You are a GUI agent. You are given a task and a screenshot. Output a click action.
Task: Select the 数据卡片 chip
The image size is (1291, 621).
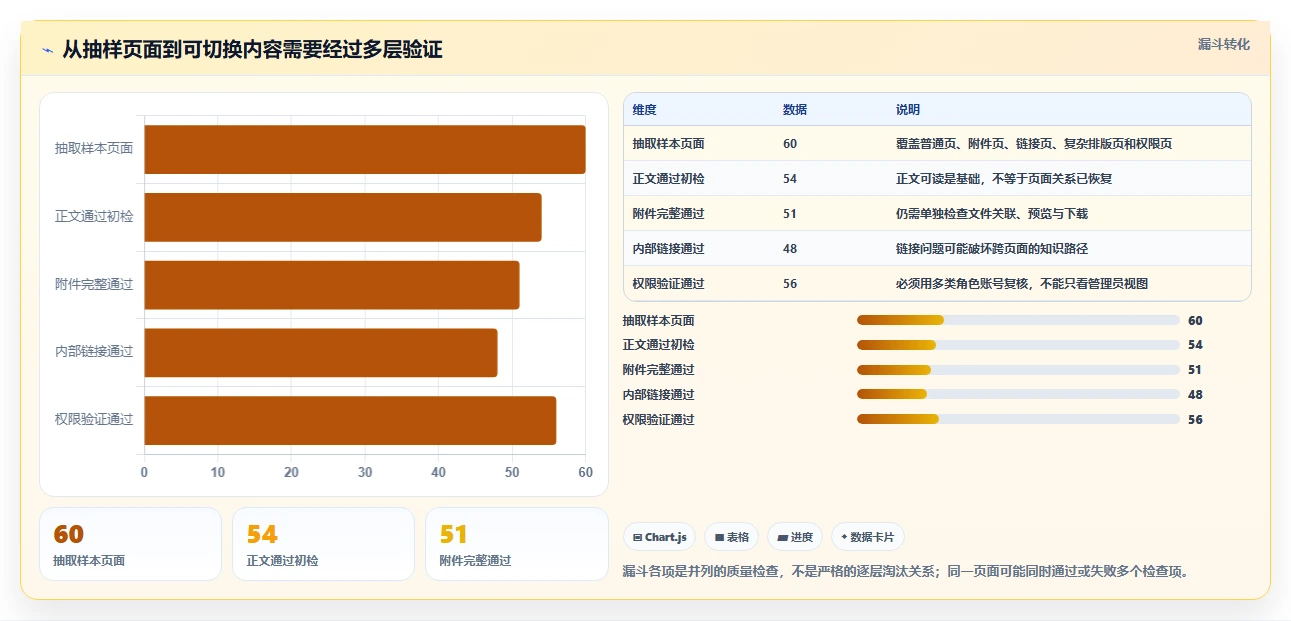coord(868,537)
